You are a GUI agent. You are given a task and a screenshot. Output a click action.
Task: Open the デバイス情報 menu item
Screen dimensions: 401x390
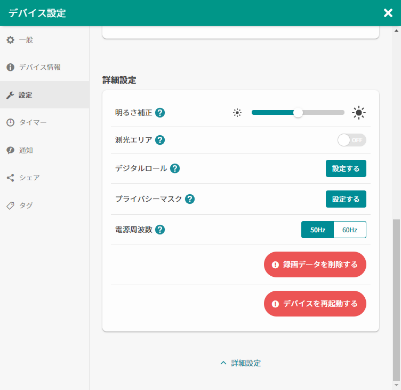[x=45, y=67]
